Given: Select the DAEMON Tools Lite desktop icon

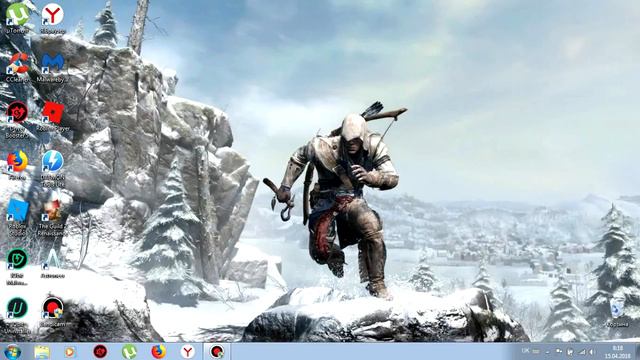Looking at the screenshot, I should click(53, 168).
